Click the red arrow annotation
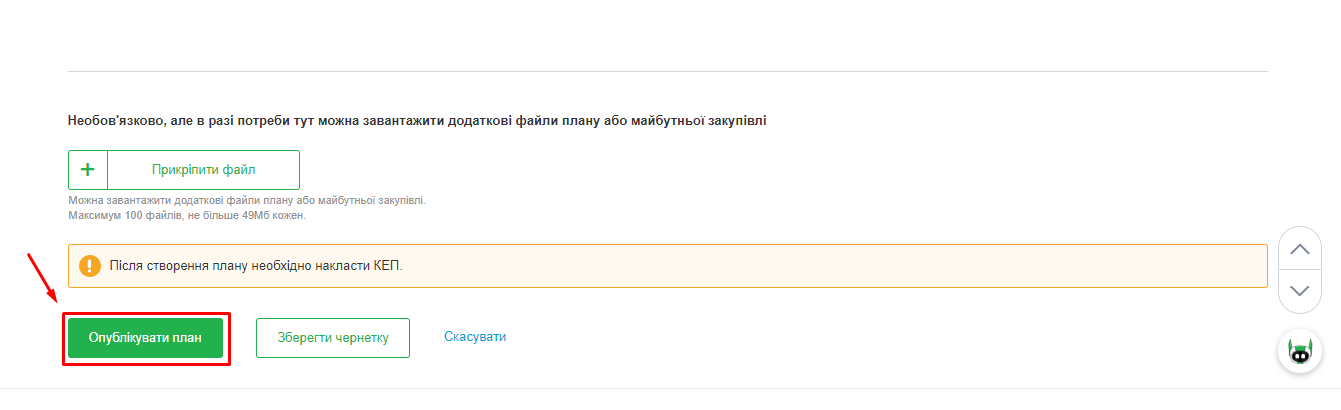1341x410 pixels. (45, 280)
